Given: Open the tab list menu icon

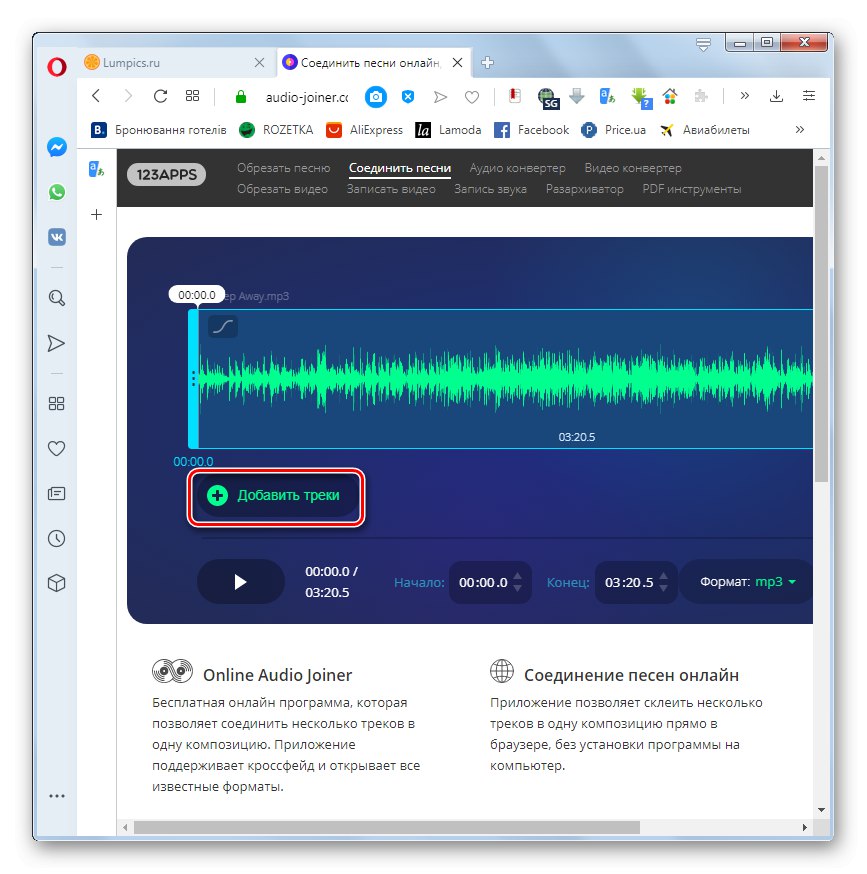Looking at the screenshot, I should click(704, 44).
